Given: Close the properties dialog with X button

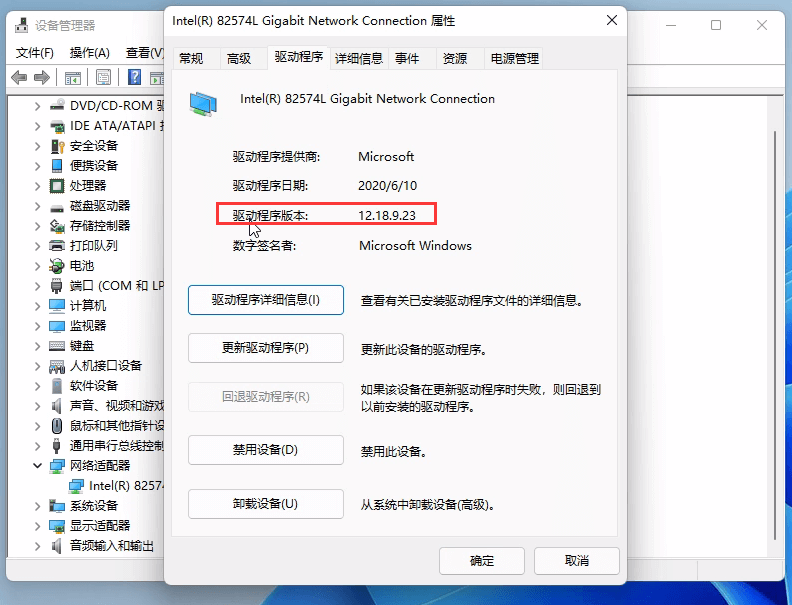Looking at the screenshot, I should coord(611,19).
